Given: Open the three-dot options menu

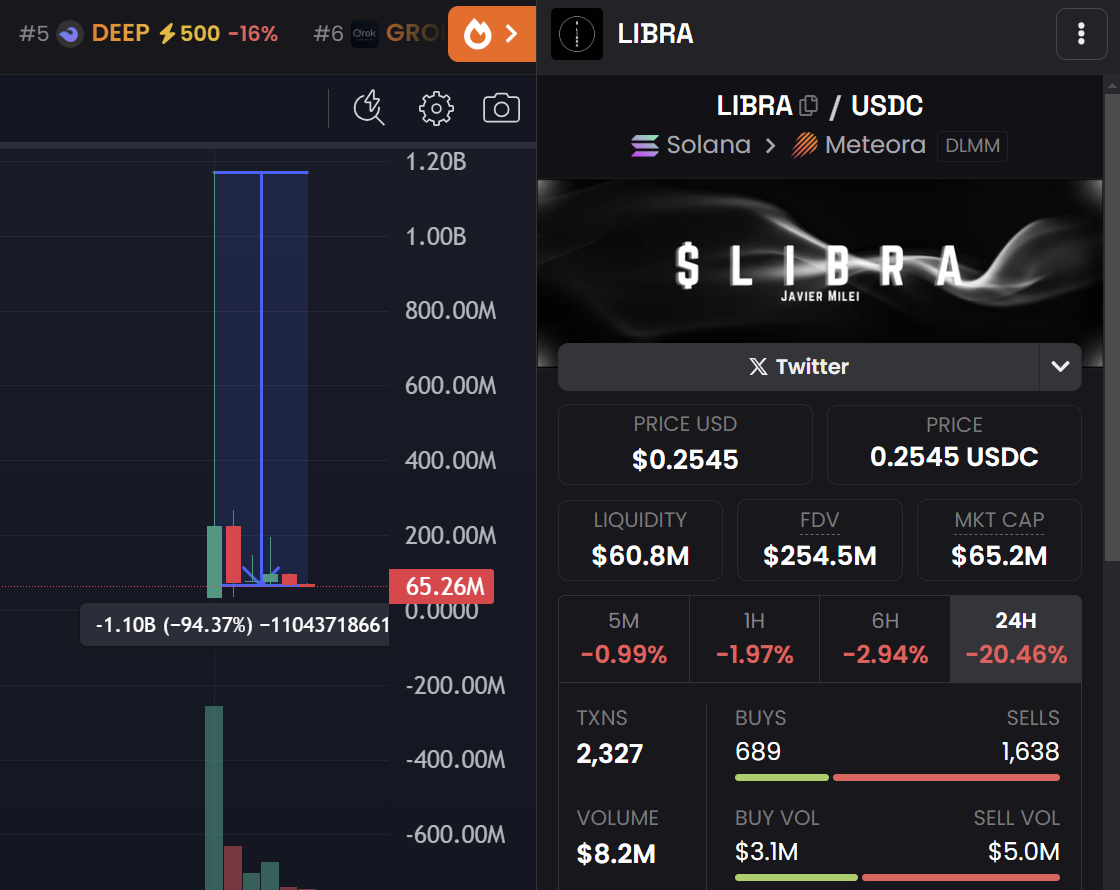Looking at the screenshot, I should 1081,34.
